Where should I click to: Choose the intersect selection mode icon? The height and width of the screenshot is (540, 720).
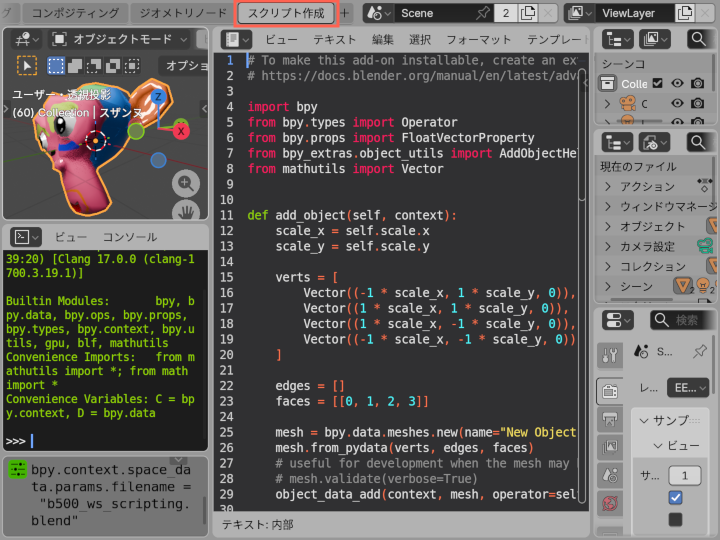click(132, 66)
